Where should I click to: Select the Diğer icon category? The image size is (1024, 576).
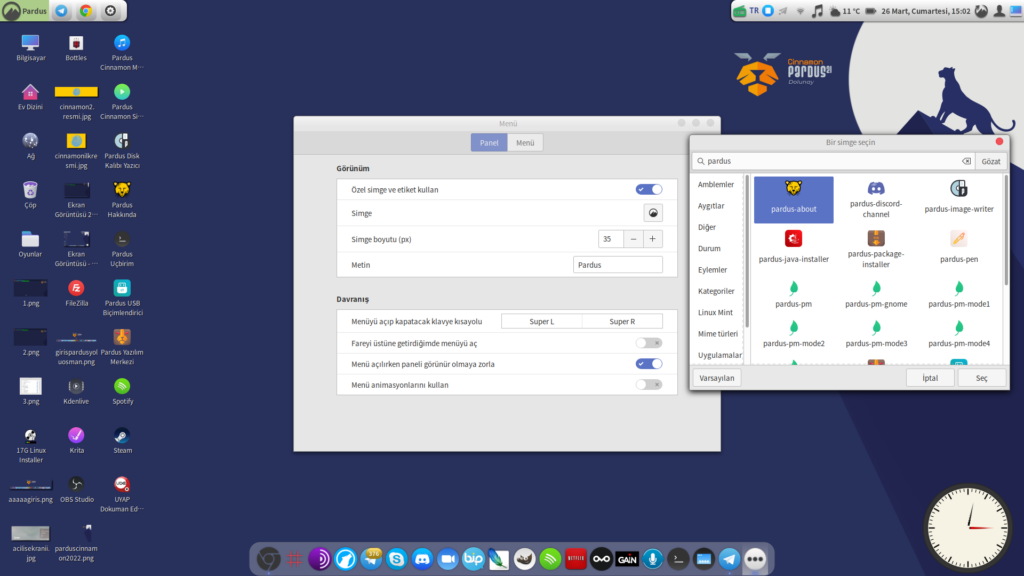[707, 227]
